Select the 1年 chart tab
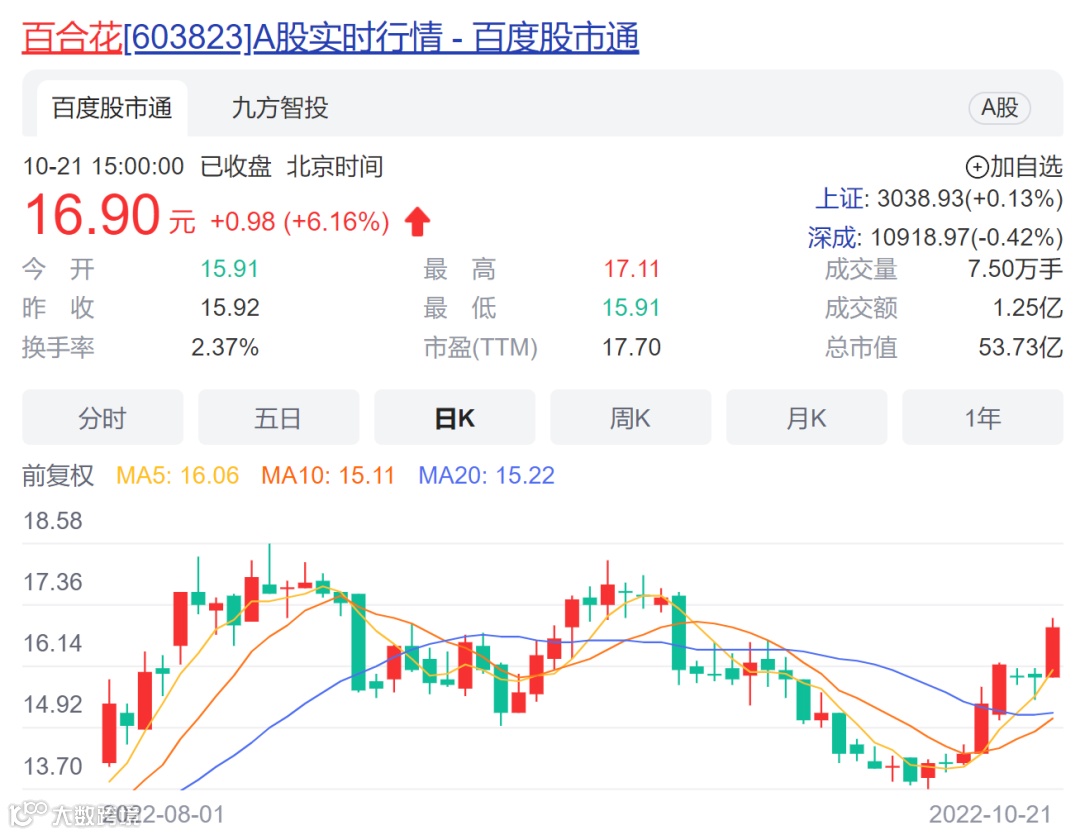Image resolution: width=1080 pixels, height=835 pixels. 982,418
